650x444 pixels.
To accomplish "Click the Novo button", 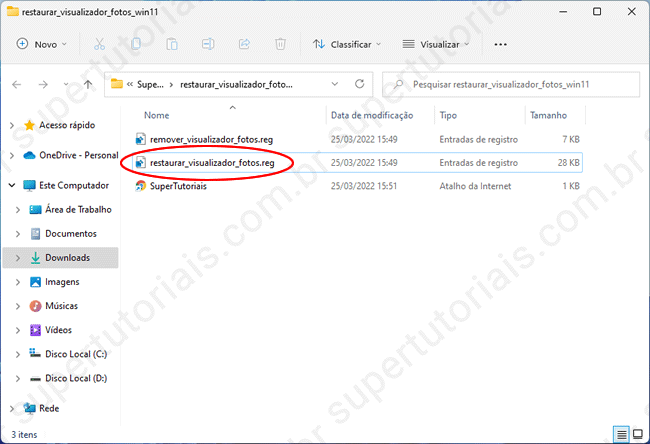I will pos(42,44).
